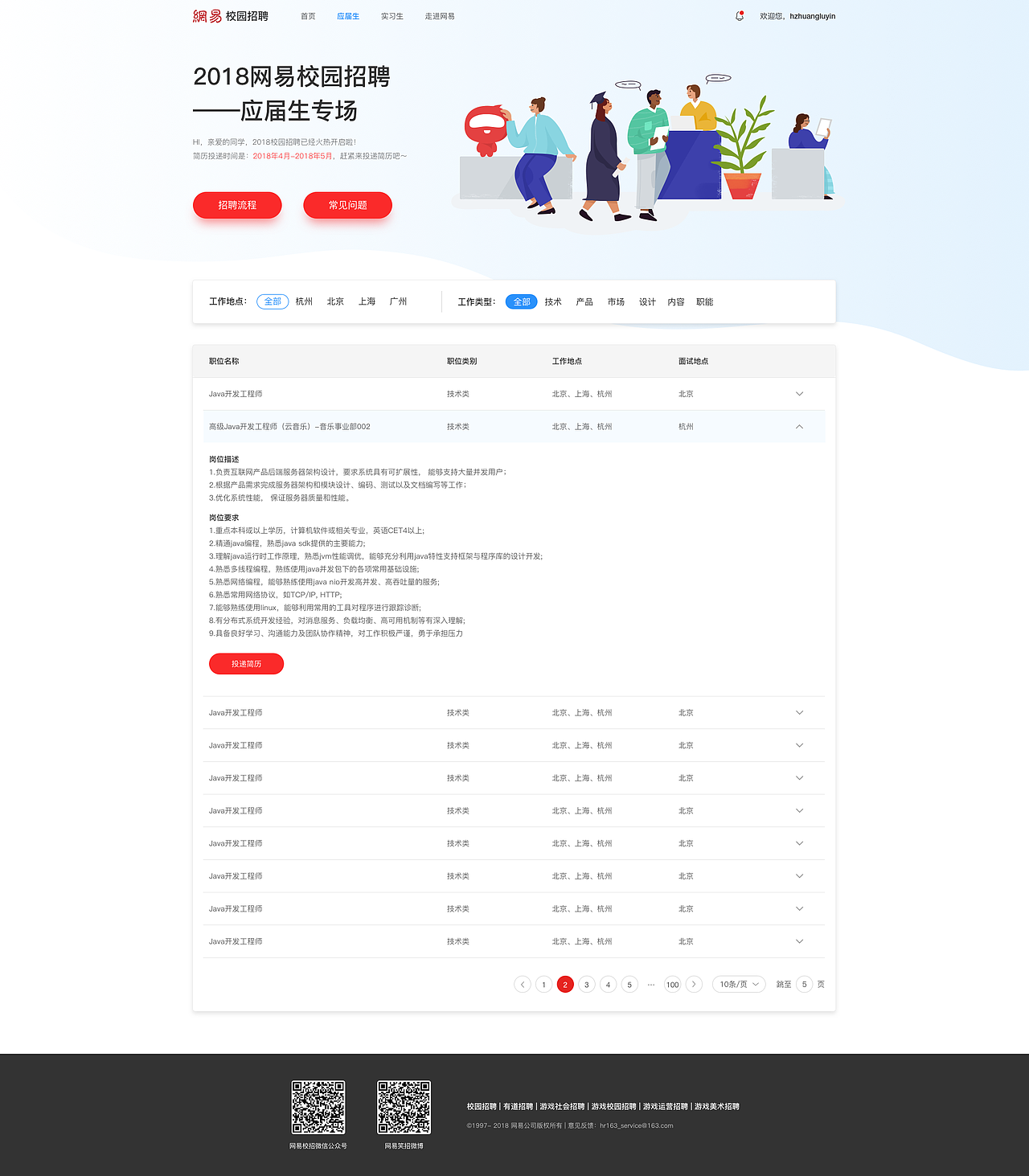The height and width of the screenshot is (1176, 1029).
Task: Go to previous page arrow
Action: click(x=523, y=984)
